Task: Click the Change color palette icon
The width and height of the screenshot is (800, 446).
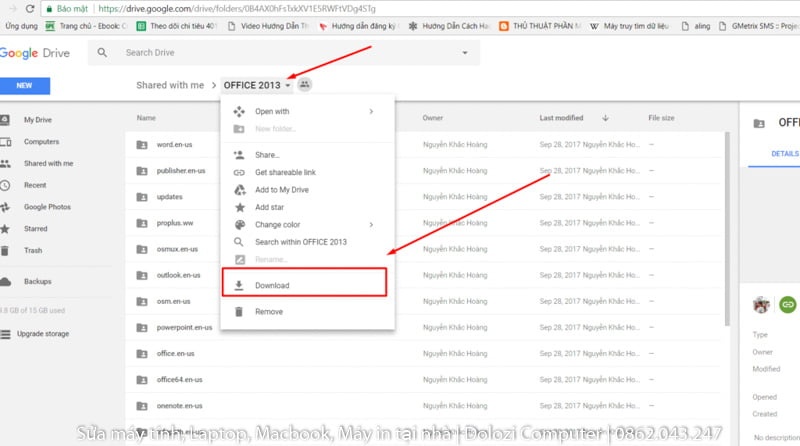Action: click(x=239, y=225)
